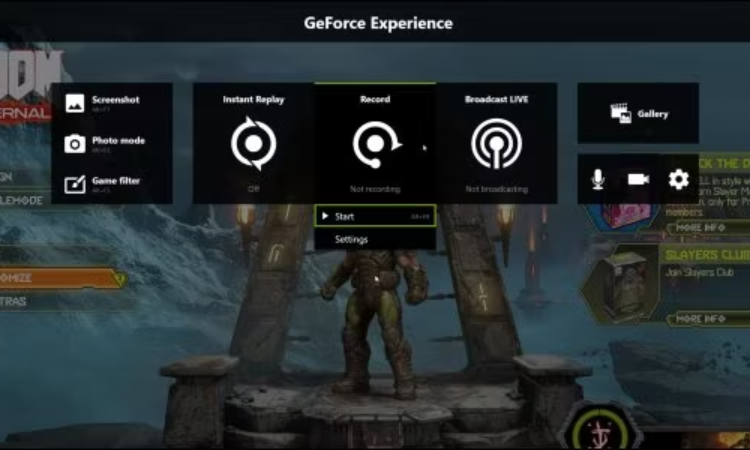
Task: Open the Instant Replay circular icon
Action: pos(254,143)
